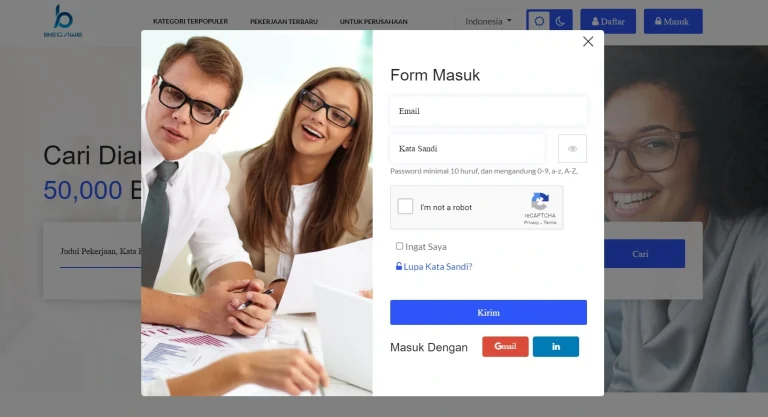Close the Form Masuk dialog
Screen dimensions: 768x417
click(x=588, y=42)
